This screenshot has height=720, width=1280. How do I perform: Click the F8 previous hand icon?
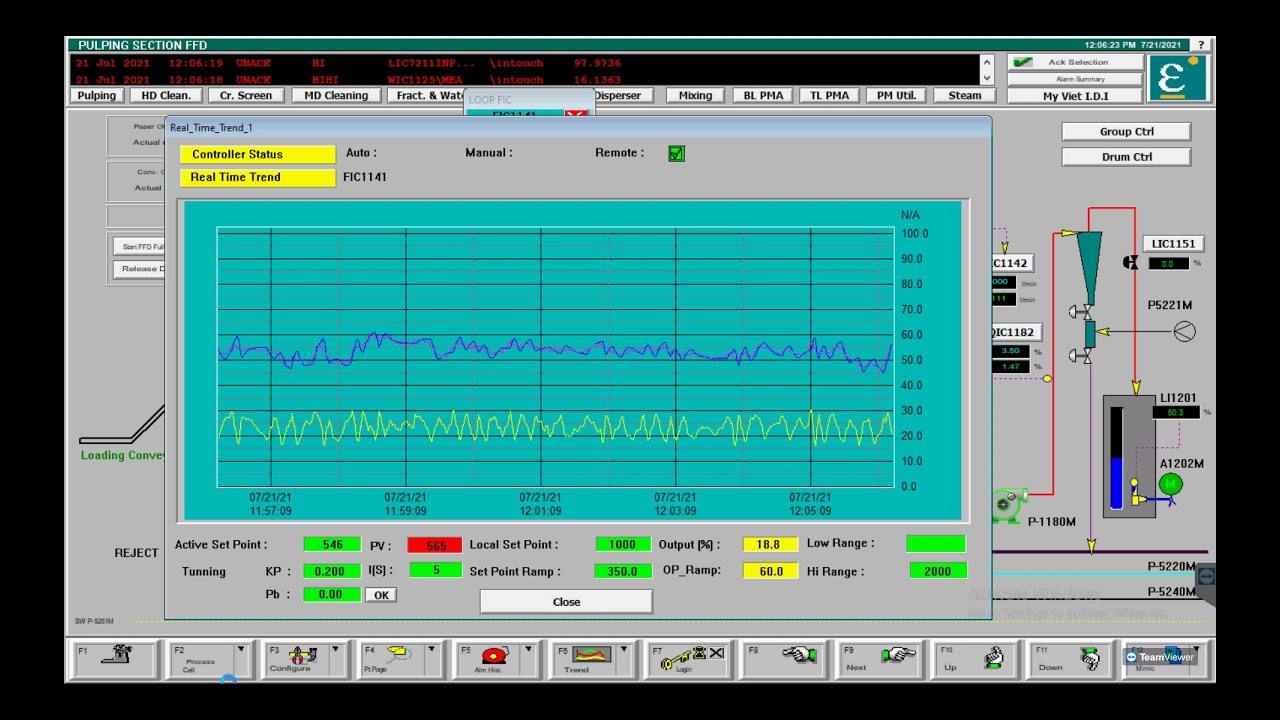click(x=799, y=655)
